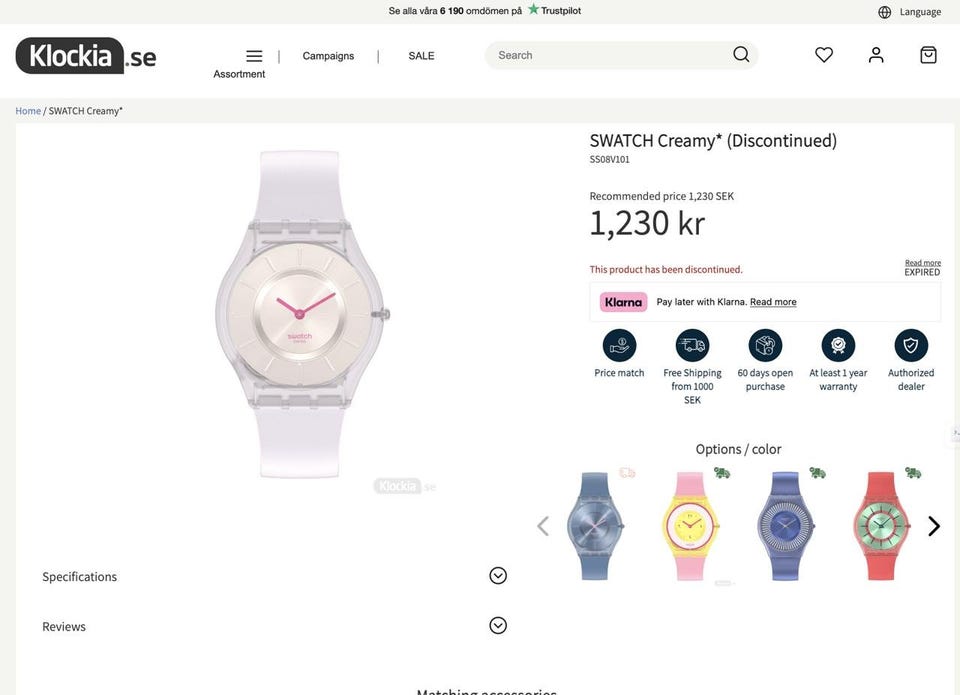Click the Price match icon

pos(619,345)
